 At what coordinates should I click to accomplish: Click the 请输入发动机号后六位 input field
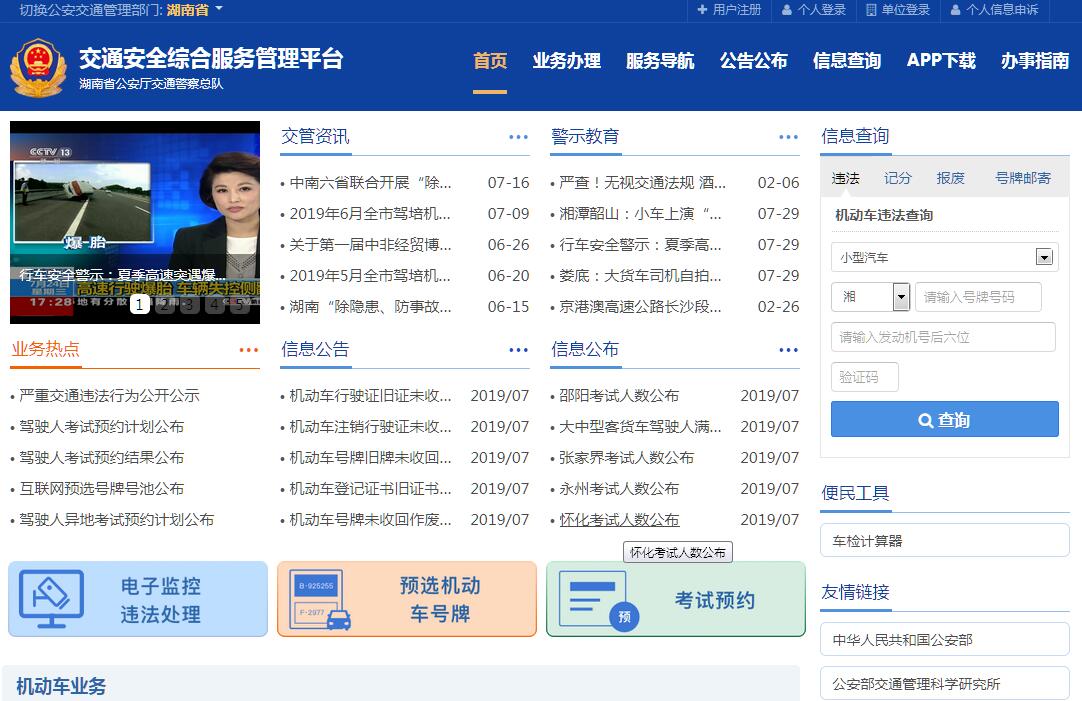tap(942, 337)
